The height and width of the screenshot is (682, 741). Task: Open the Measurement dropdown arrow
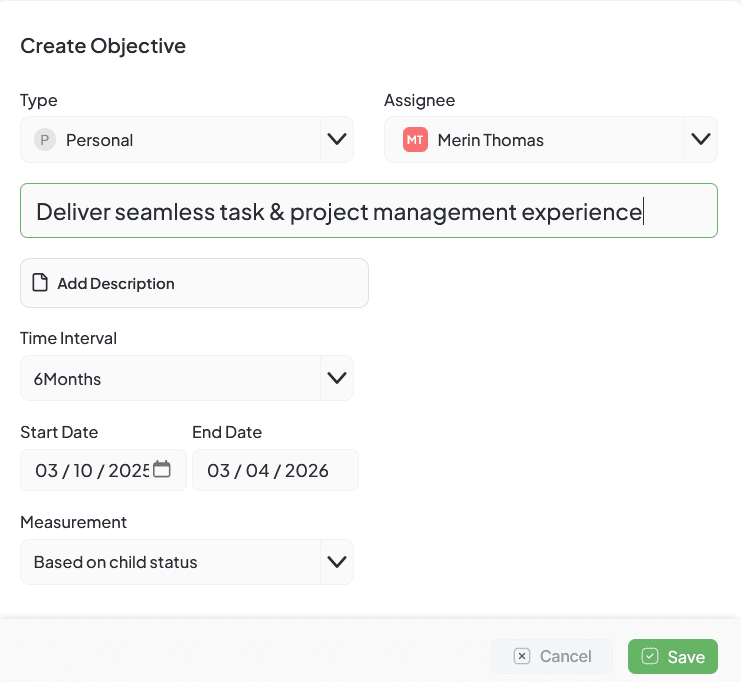(x=337, y=562)
